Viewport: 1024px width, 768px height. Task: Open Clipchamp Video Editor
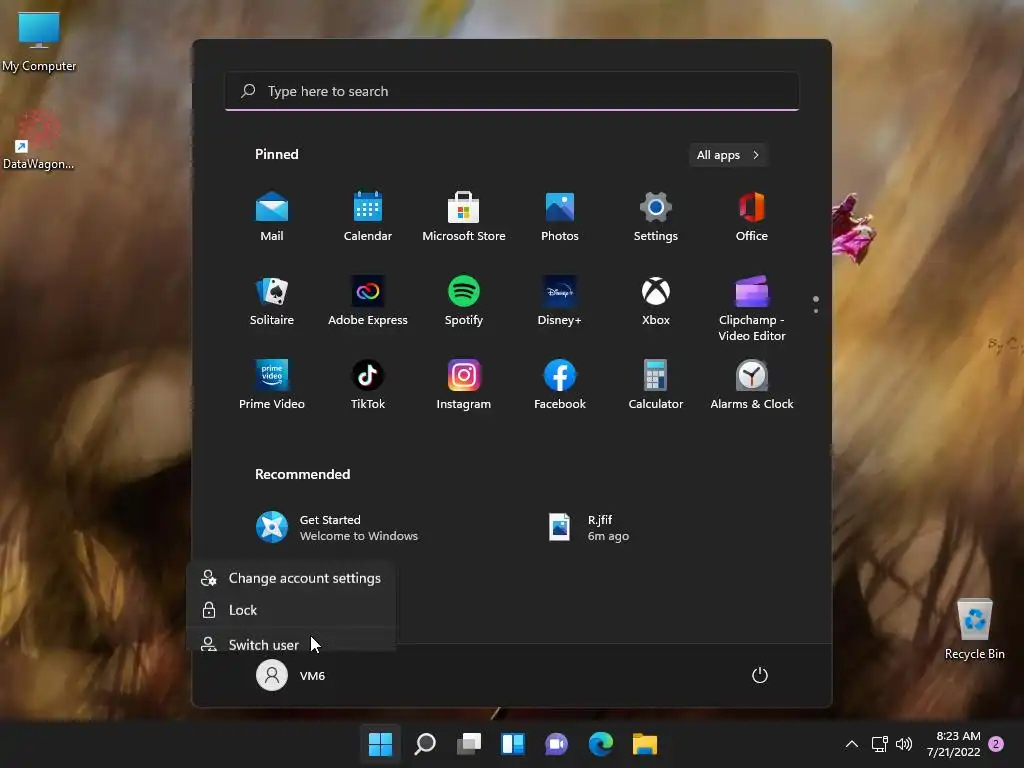[x=752, y=308]
